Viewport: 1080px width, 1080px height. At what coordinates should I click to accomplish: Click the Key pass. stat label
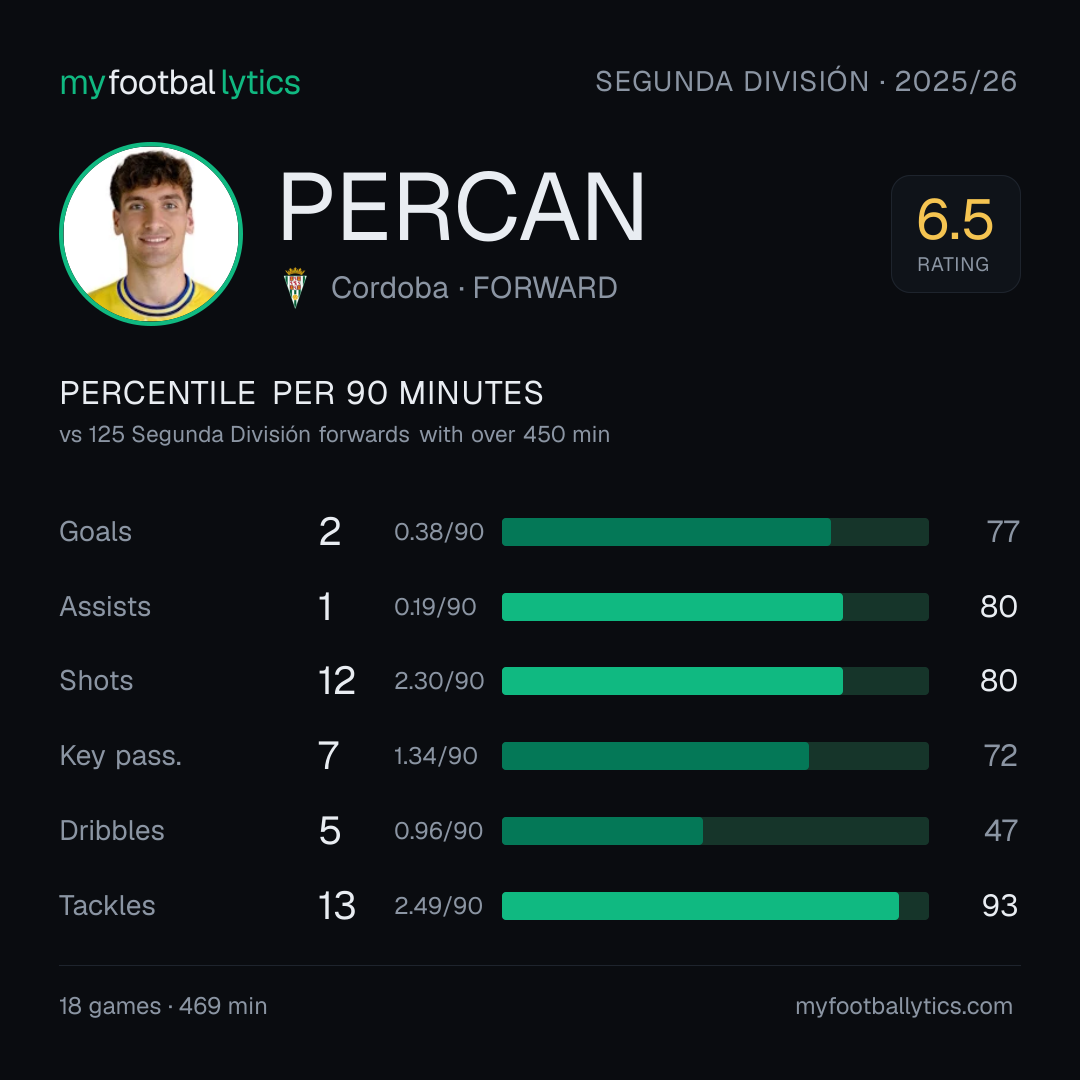121,756
